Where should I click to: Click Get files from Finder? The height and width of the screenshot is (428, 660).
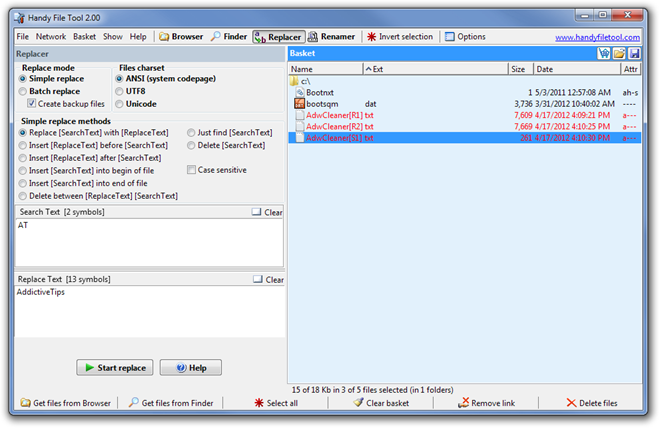coord(171,403)
